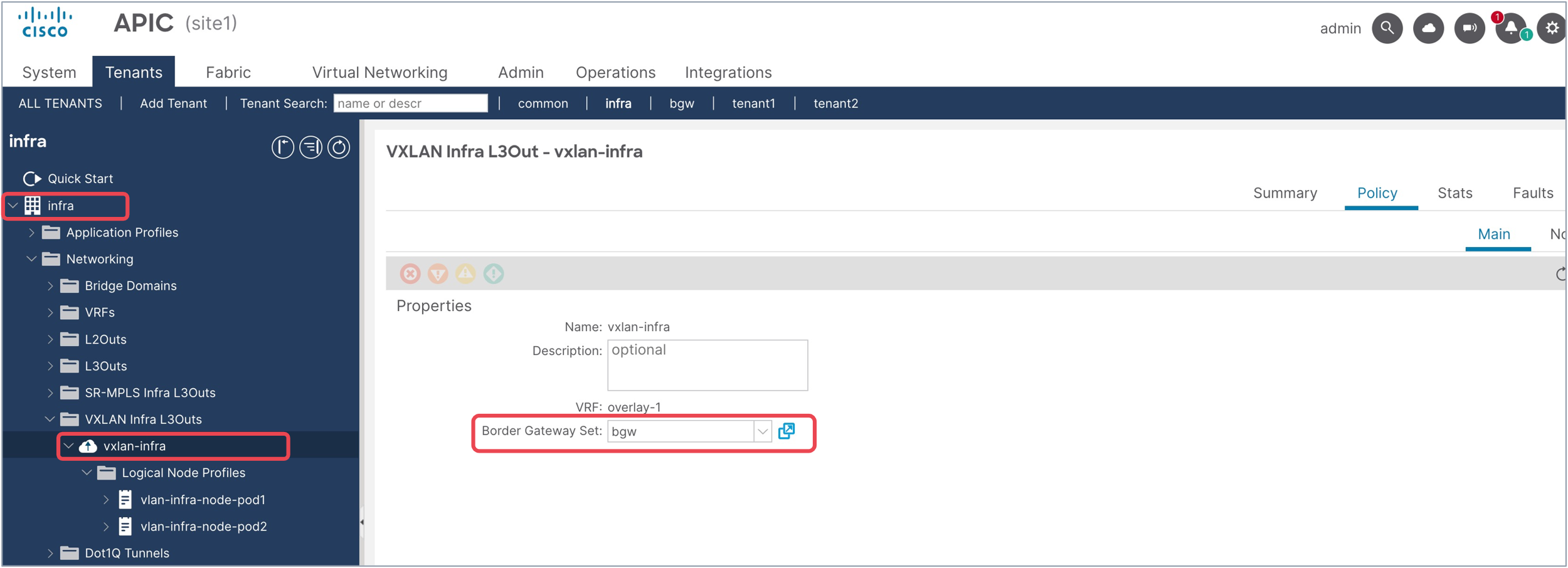Click the cloud icon in top header
Viewport: 1568px width, 568px height.
click(1429, 28)
